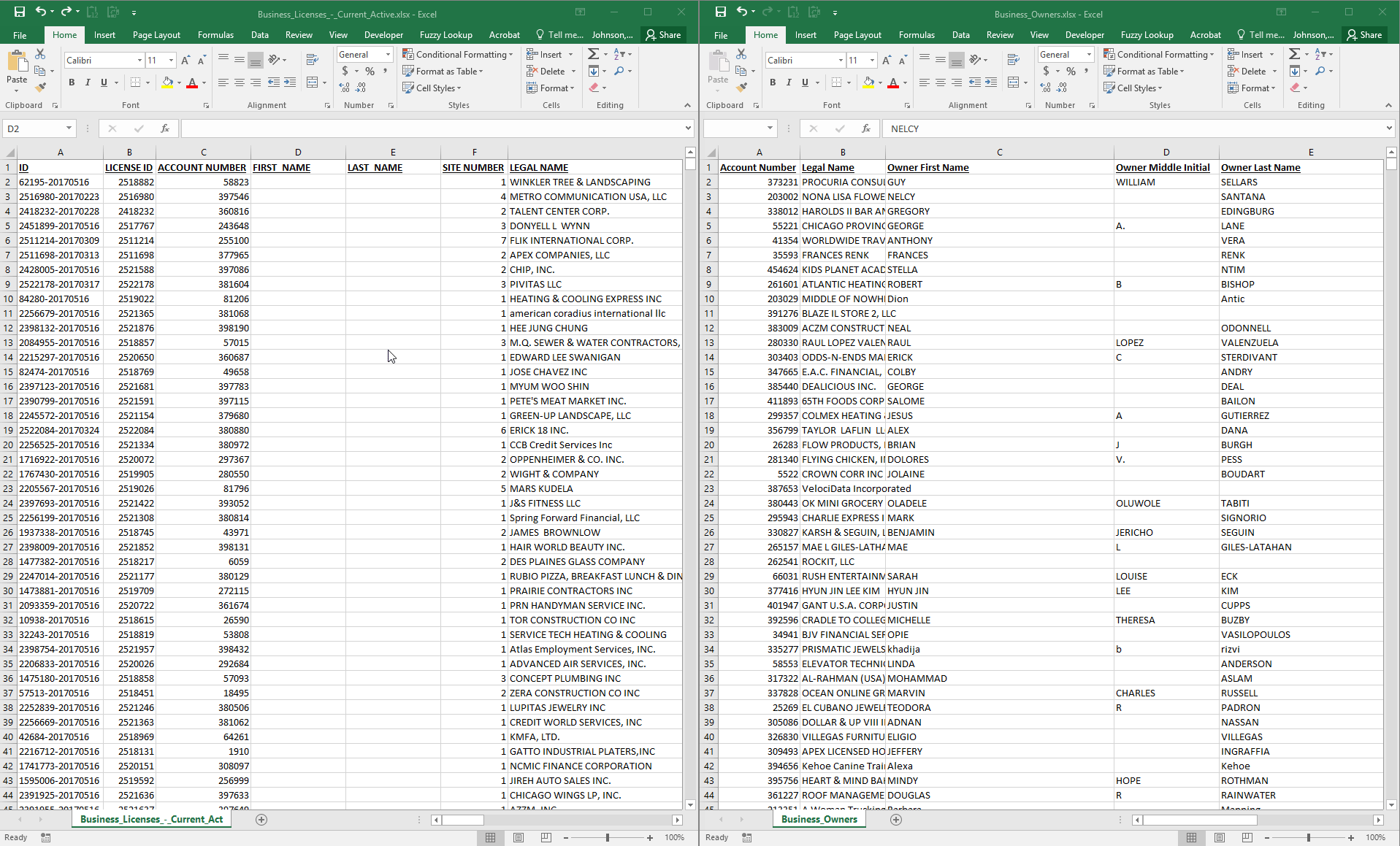Click Share button in left window
Screen dimensions: 1400x846
(x=663, y=35)
